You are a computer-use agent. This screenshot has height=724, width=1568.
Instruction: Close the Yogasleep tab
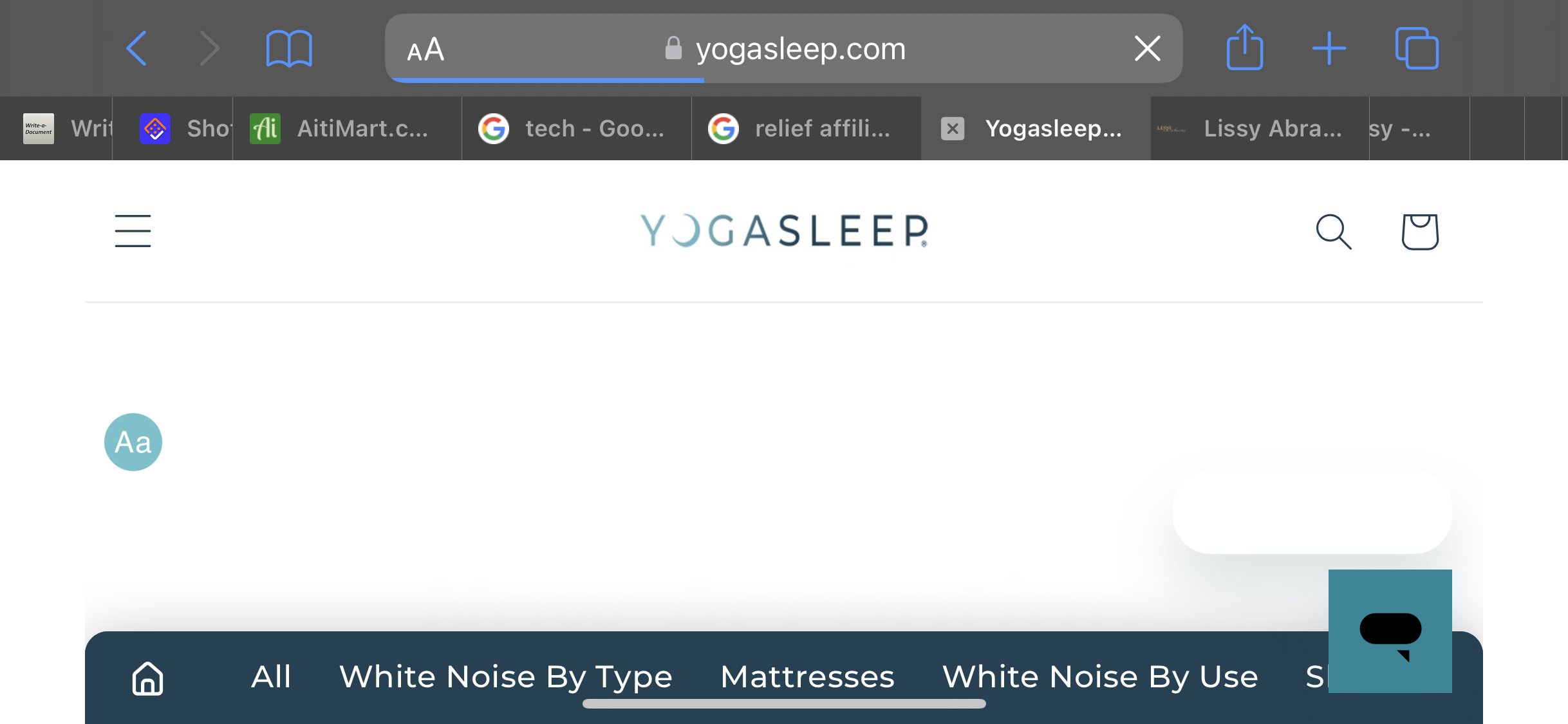point(953,128)
